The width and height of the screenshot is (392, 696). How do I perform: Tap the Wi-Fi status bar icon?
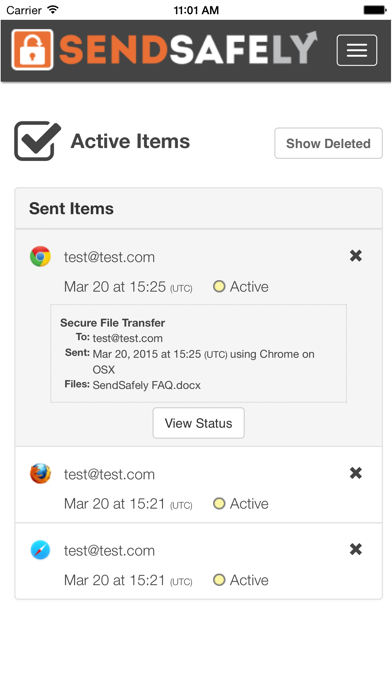click(53, 9)
